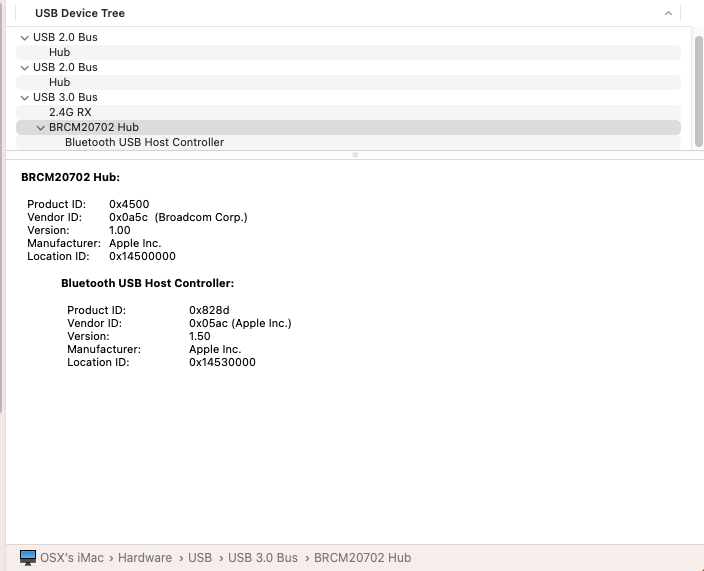Collapse the BRCM20702 Hub node
Image resolution: width=704 pixels, height=571 pixels.
click(40, 128)
